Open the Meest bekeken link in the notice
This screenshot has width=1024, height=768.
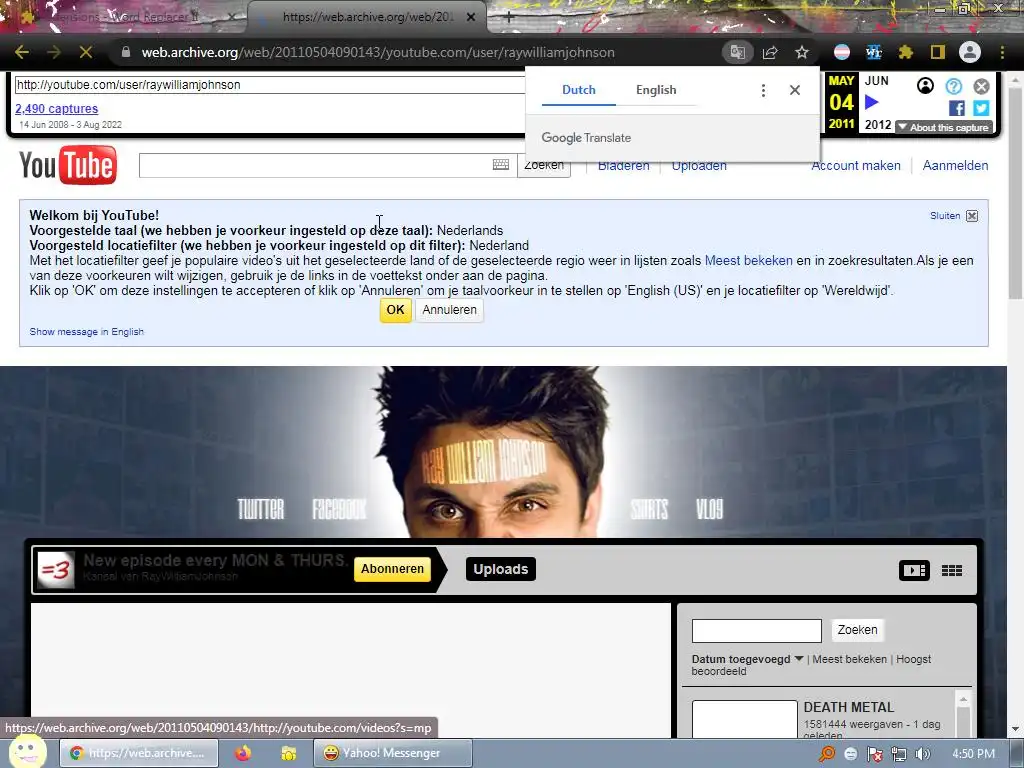[748, 261]
